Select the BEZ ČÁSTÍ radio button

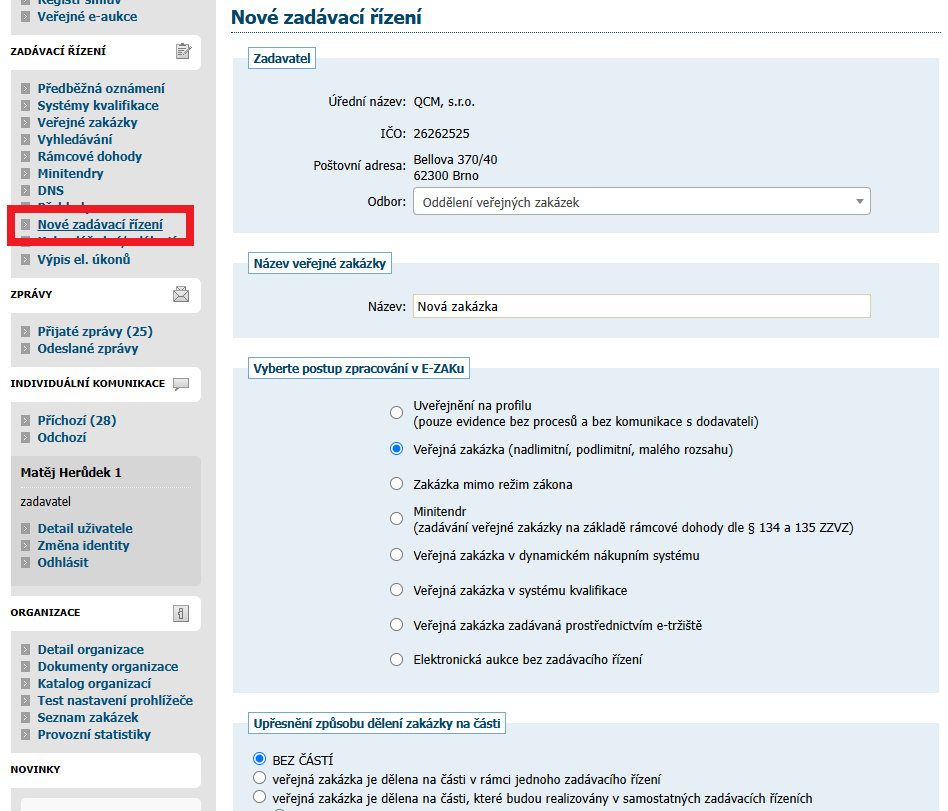tap(260, 759)
